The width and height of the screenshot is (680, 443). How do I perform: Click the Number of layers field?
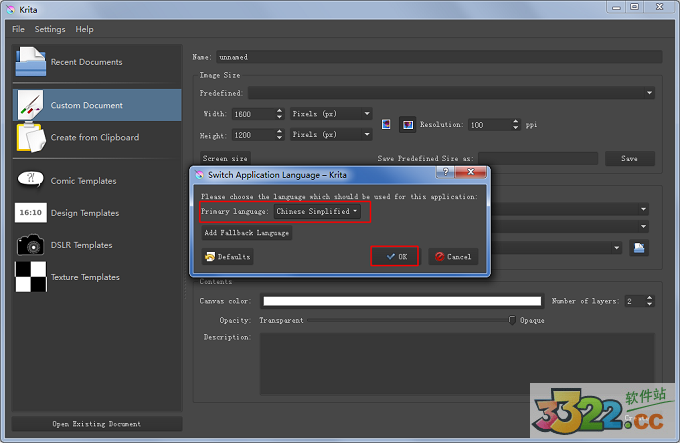tap(635, 301)
